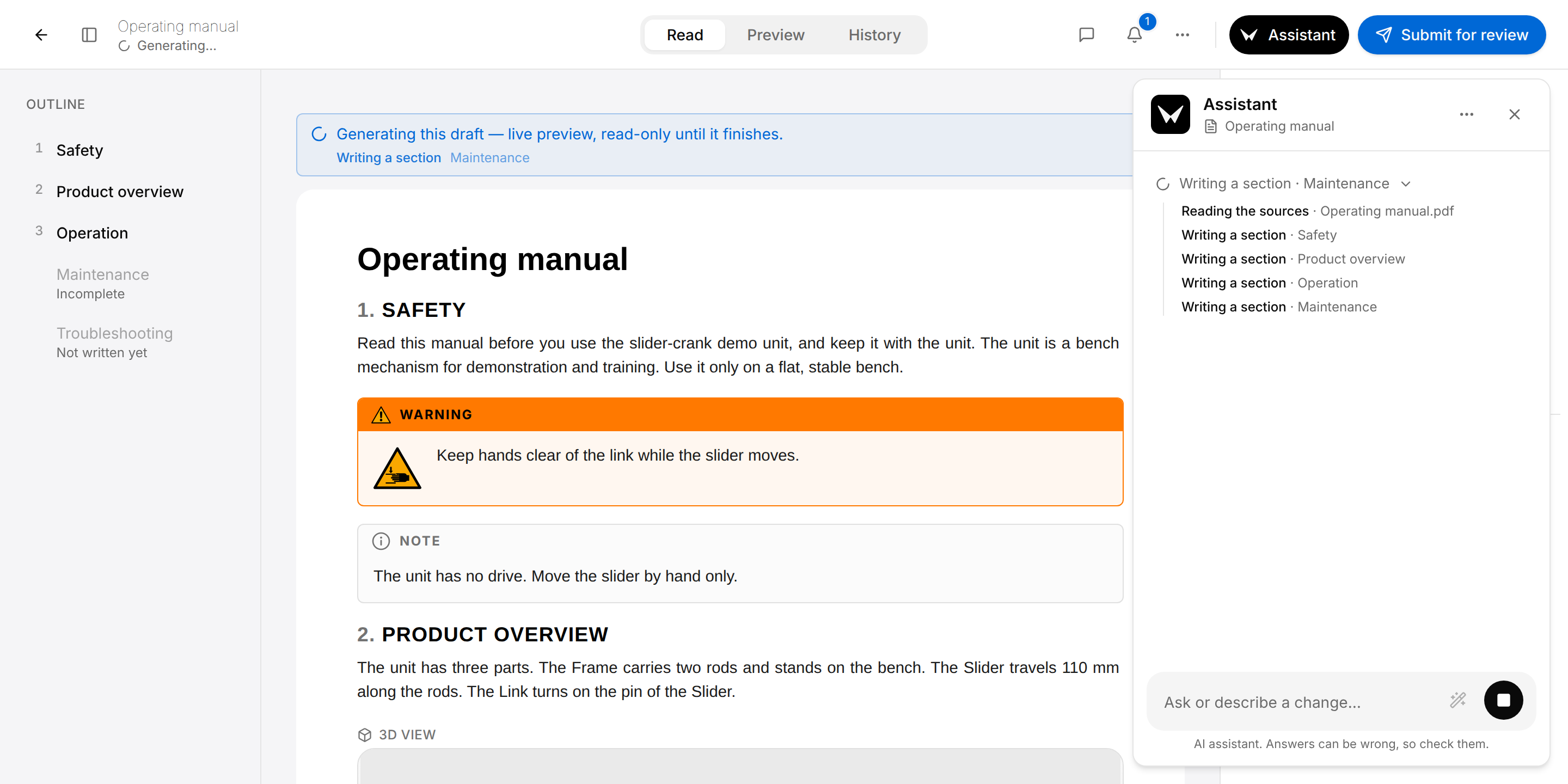
Task: Go to Safety in the outline
Action: point(79,150)
